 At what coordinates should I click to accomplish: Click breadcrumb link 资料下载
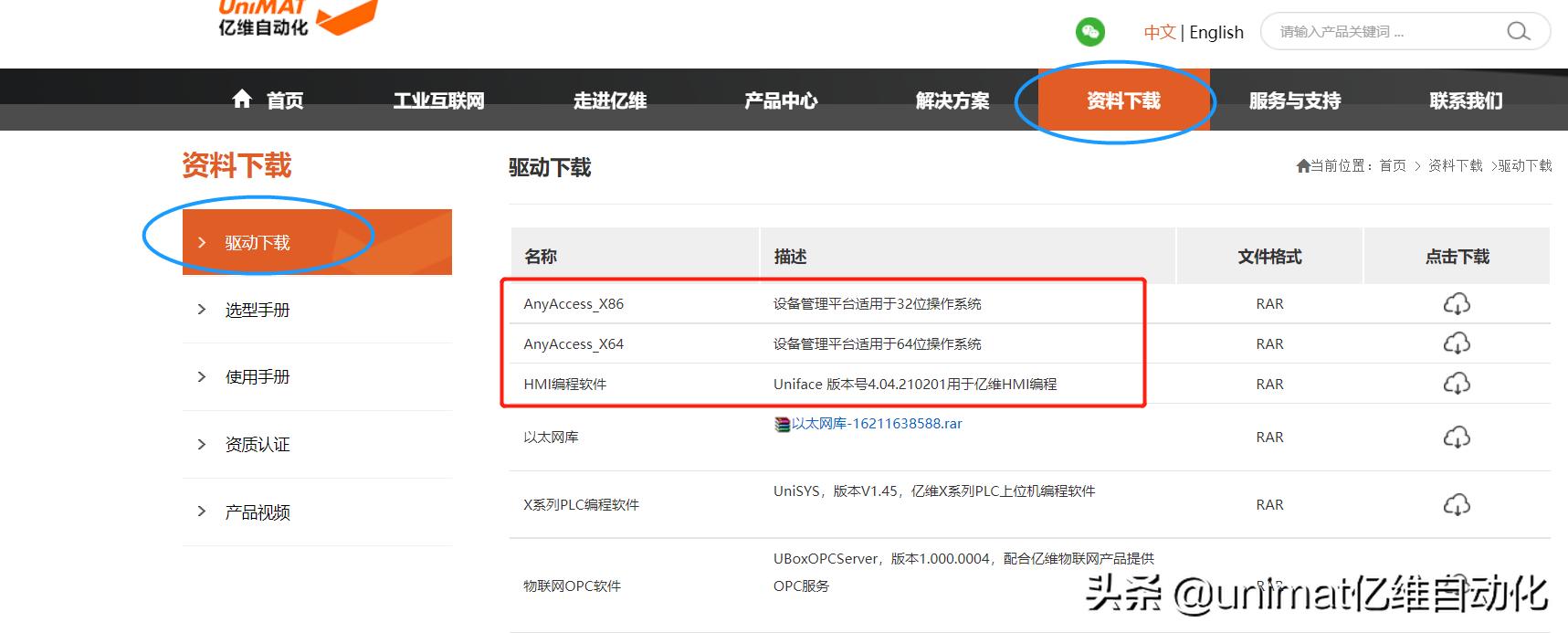click(1456, 165)
